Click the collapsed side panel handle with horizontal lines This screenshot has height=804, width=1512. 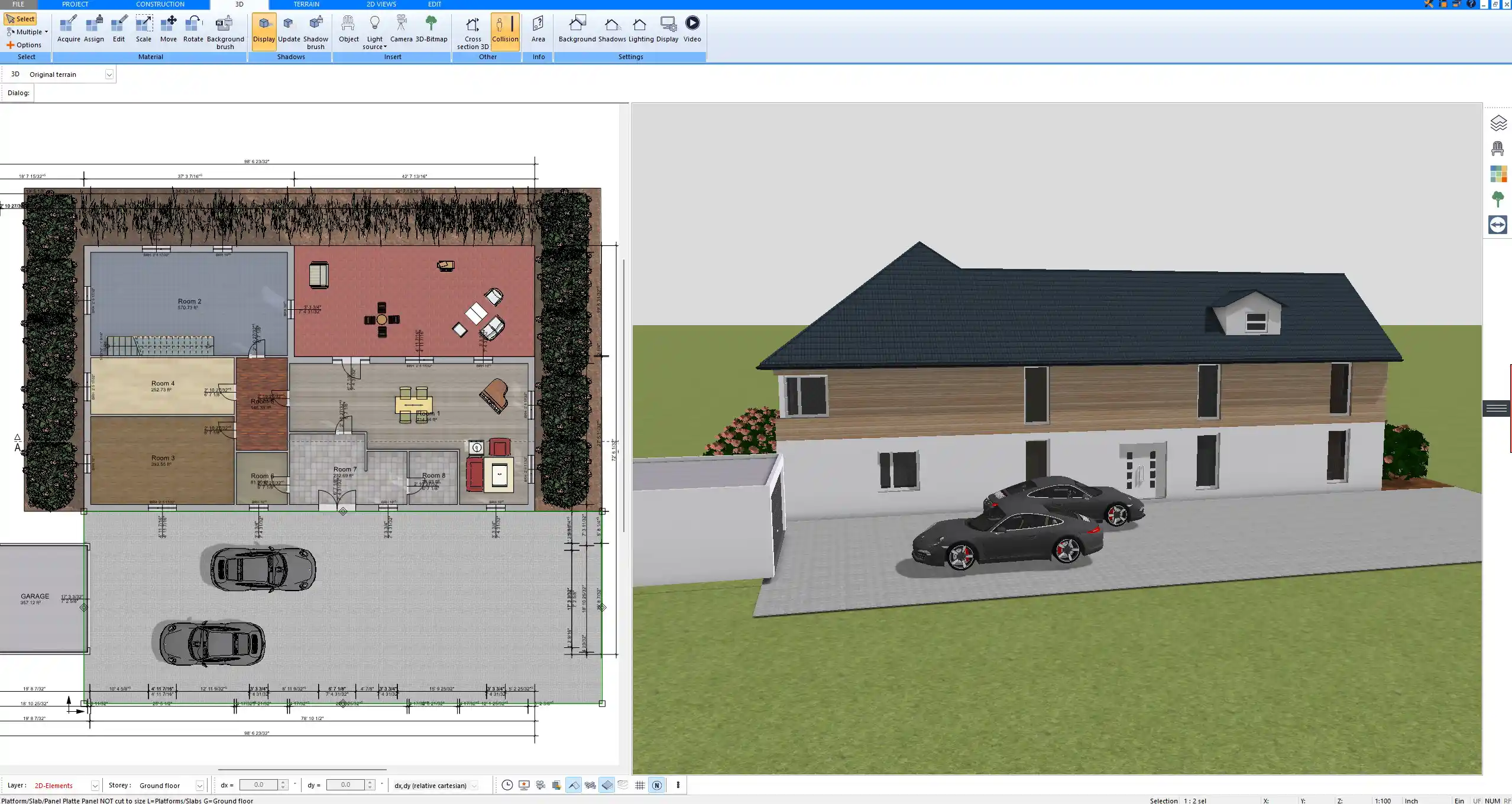1497,408
